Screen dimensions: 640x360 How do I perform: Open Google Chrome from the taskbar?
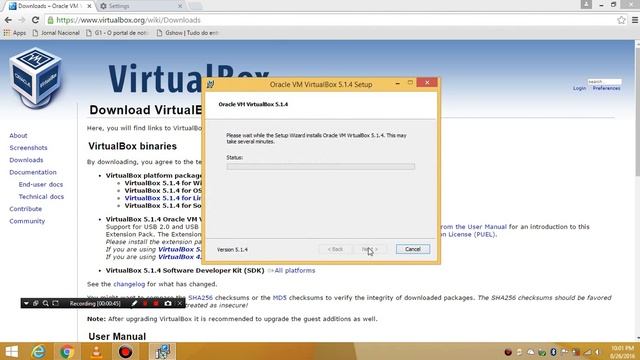(67, 352)
